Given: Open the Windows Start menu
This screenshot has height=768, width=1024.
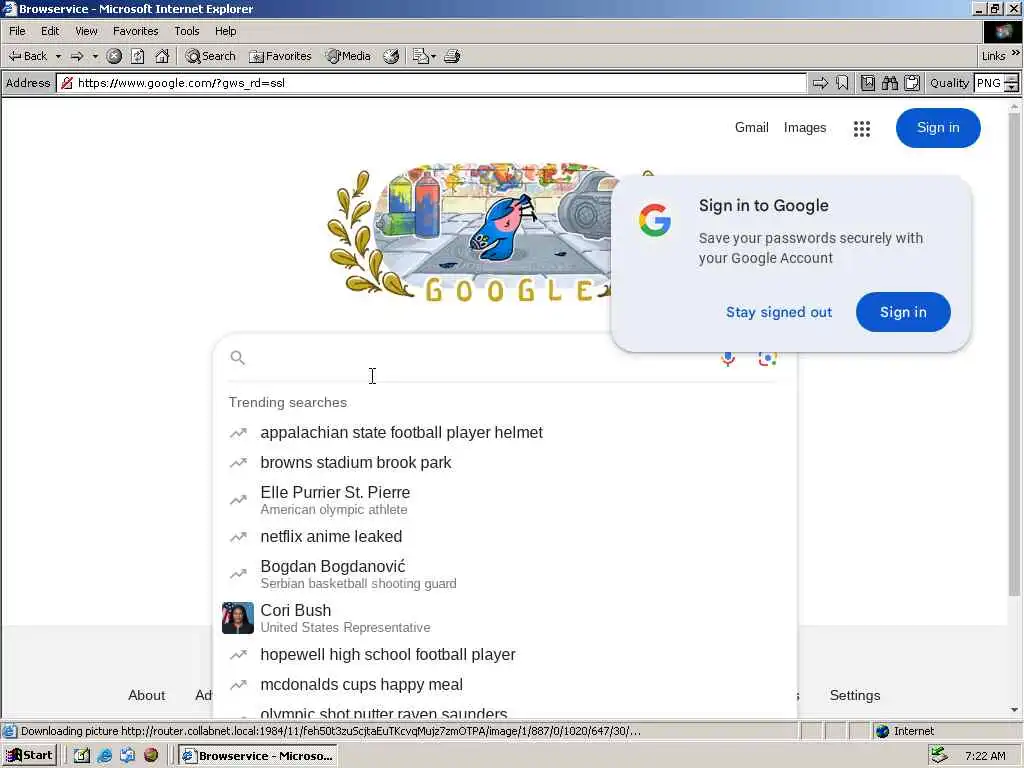Looking at the screenshot, I should tap(29, 756).
